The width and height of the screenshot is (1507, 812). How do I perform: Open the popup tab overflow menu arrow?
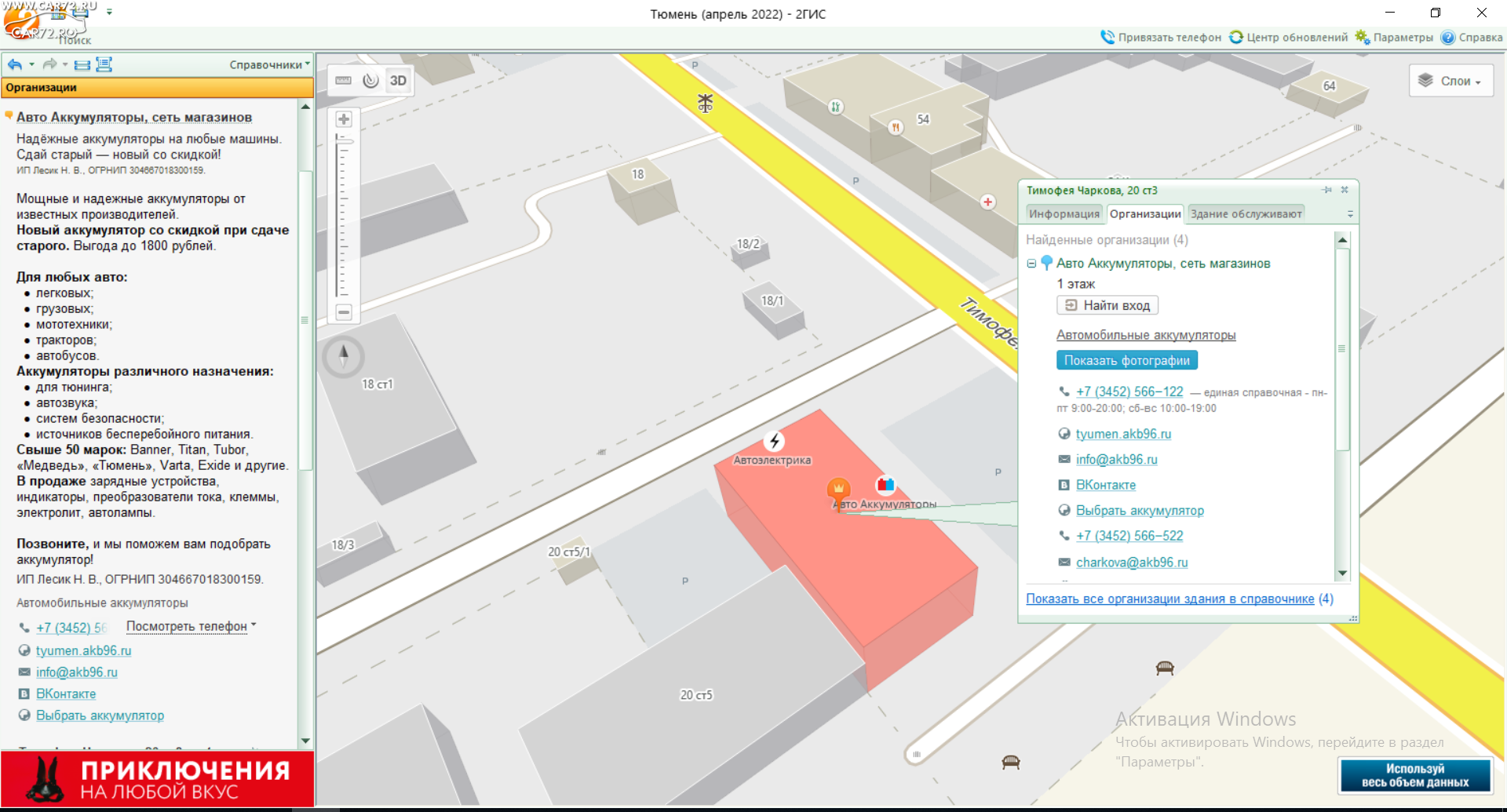tap(1350, 214)
